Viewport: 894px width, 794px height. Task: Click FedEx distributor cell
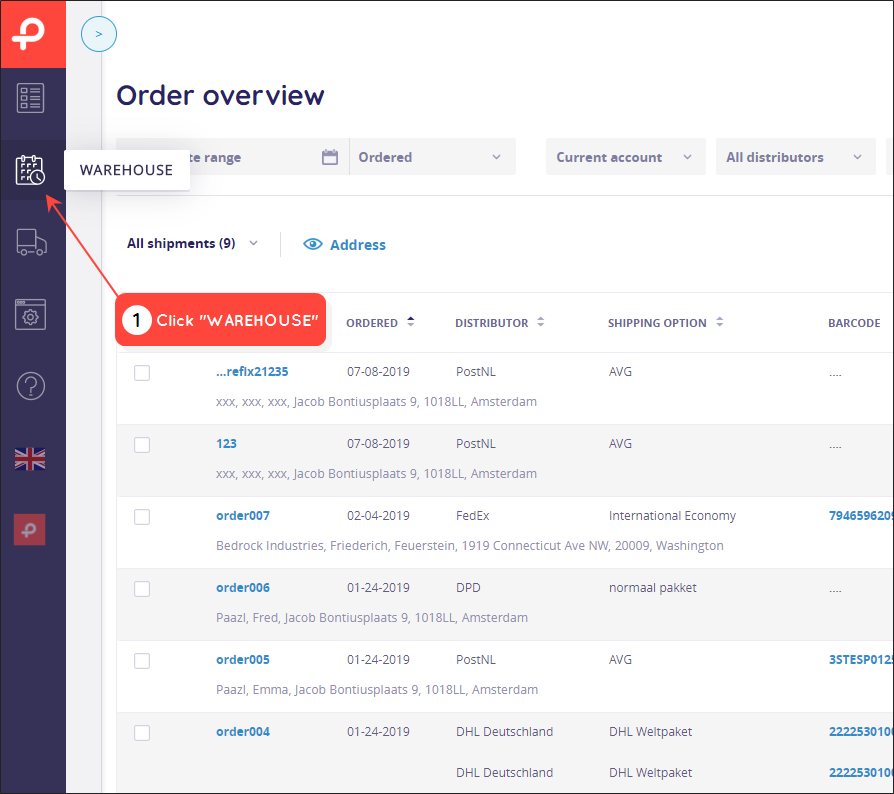coord(473,516)
